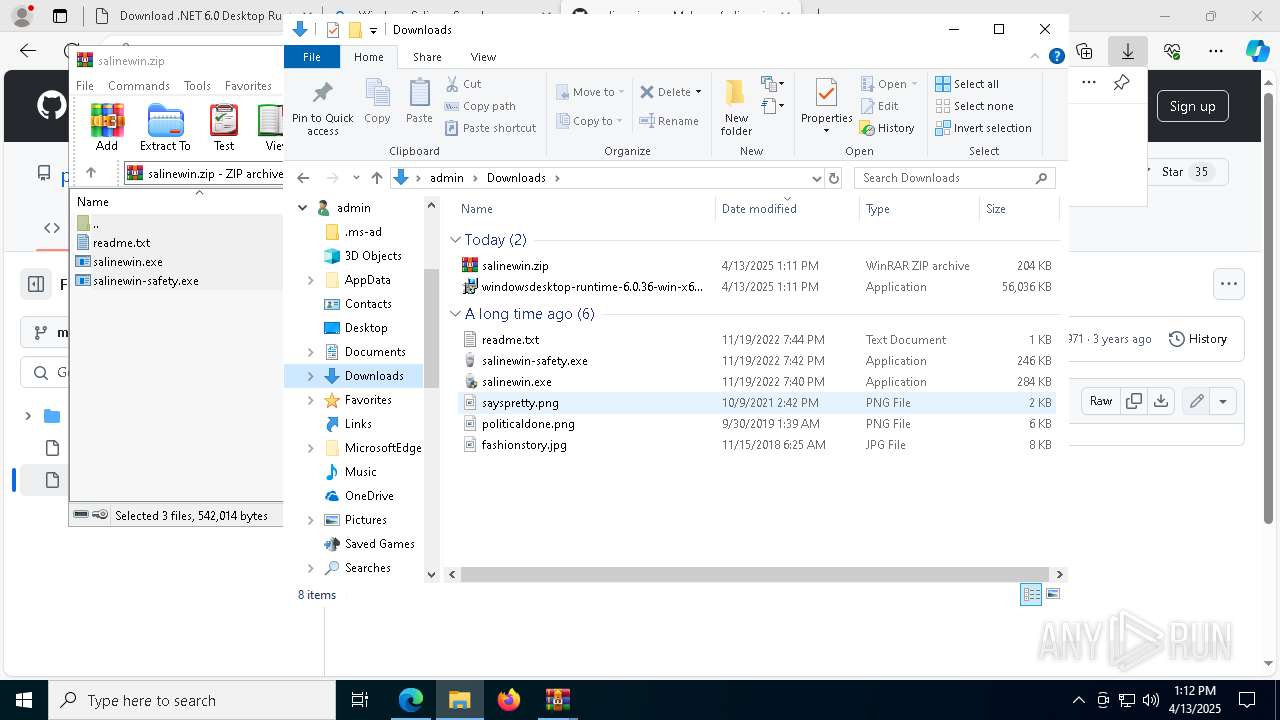
Task: Select OneDrive in navigation tree
Action: [369, 496]
